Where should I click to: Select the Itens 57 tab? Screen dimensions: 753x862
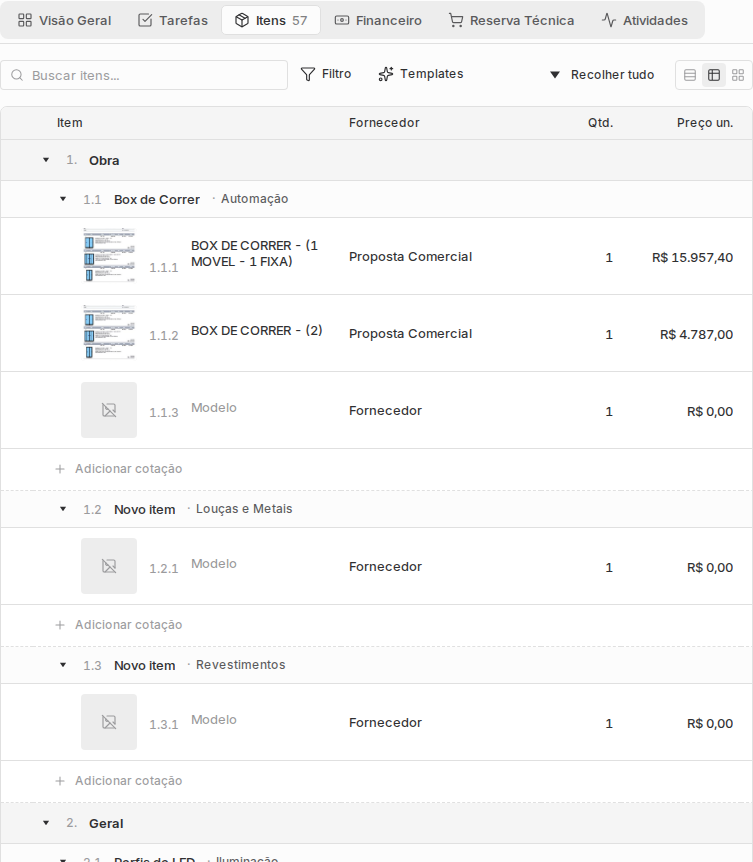271,20
